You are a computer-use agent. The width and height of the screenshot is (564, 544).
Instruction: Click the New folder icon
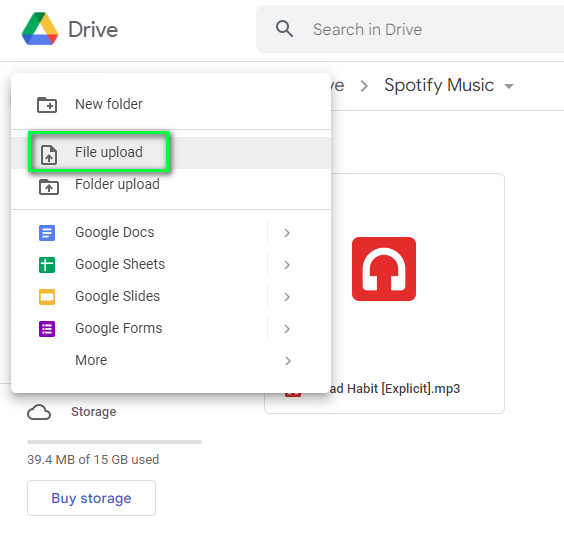(x=47, y=105)
